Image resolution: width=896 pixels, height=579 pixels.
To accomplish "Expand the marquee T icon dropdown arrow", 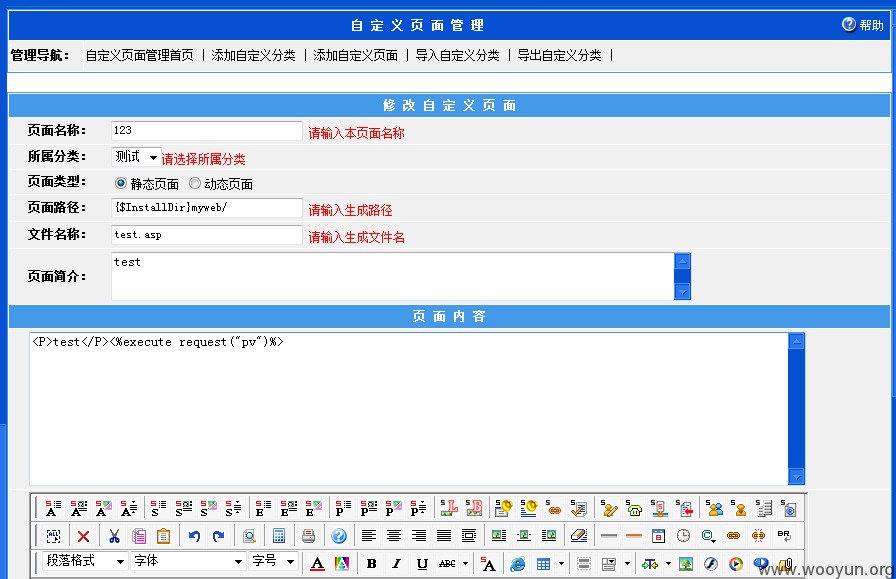I will 668,564.
